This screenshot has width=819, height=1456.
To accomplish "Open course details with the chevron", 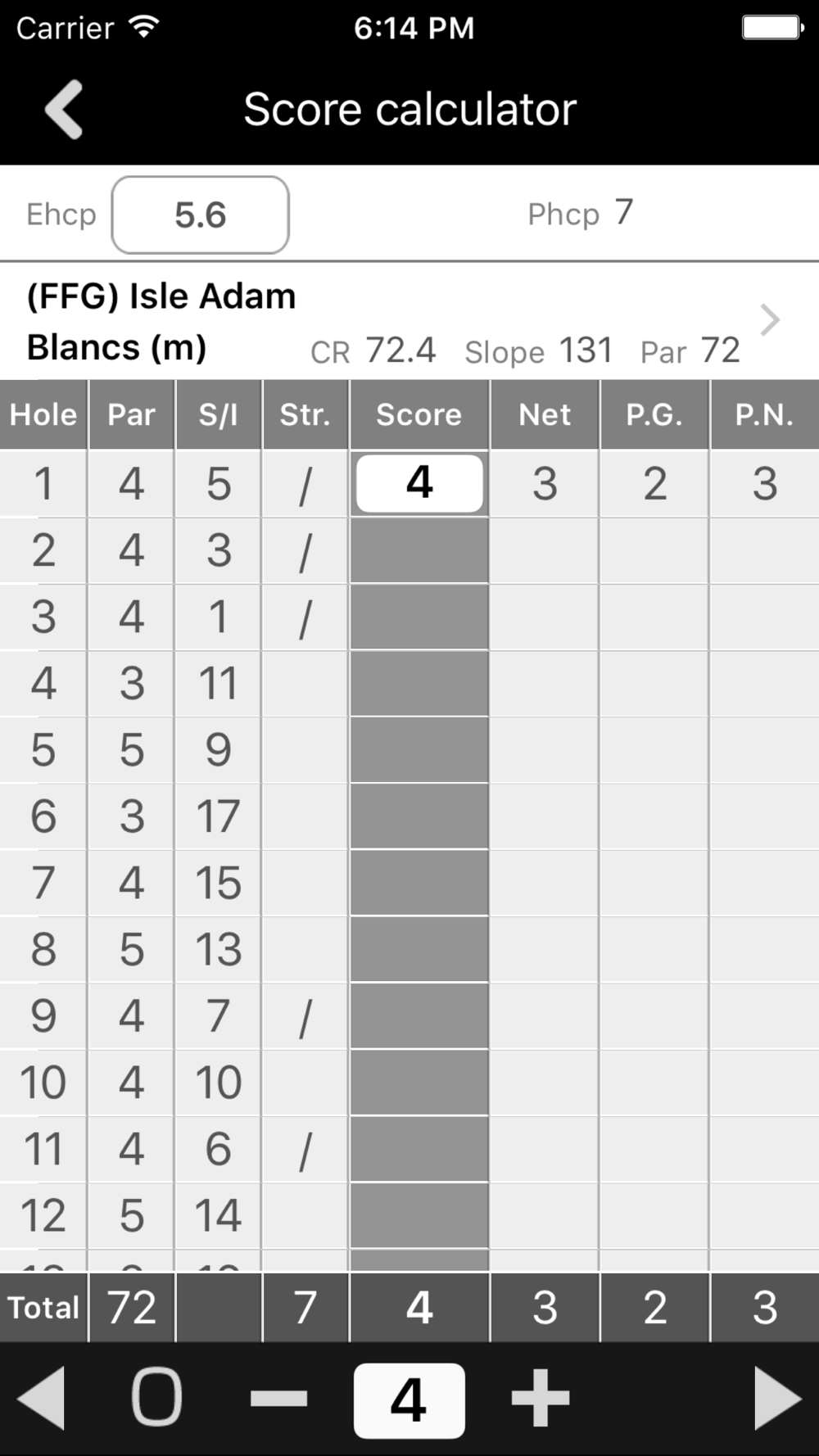I will 769,320.
